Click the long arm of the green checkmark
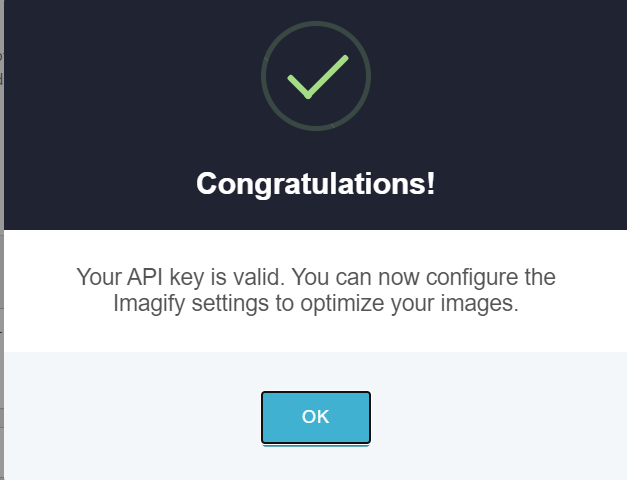The height and width of the screenshot is (480, 627). pyautogui.click(x=328, y=76)
